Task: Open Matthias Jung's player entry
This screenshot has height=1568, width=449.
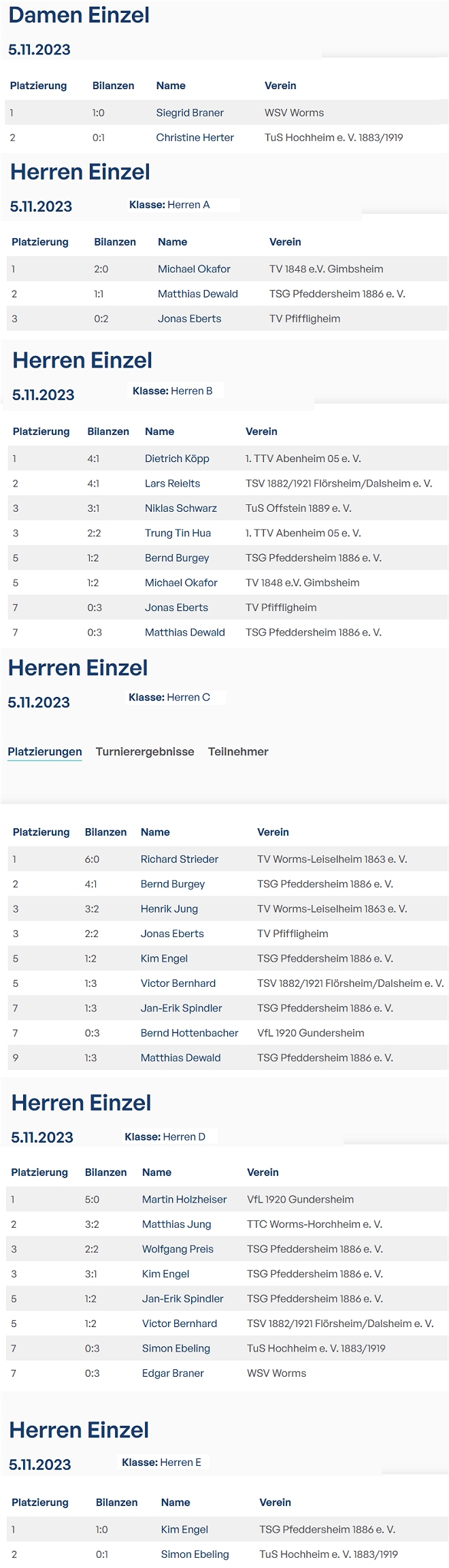Action: pyautogui.click(x=177, y=1224)
